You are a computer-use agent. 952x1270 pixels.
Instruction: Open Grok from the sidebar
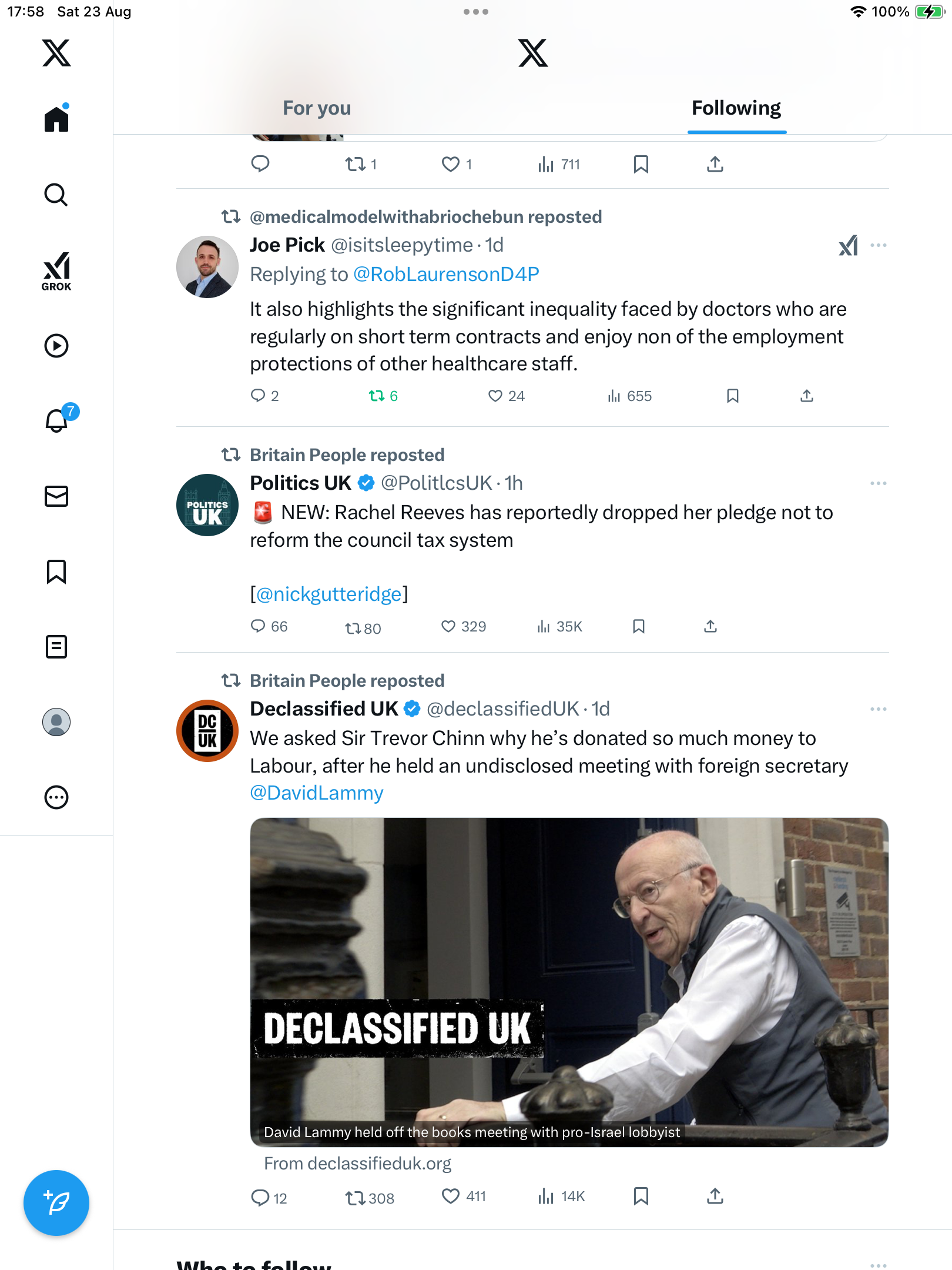pos(56,272)
